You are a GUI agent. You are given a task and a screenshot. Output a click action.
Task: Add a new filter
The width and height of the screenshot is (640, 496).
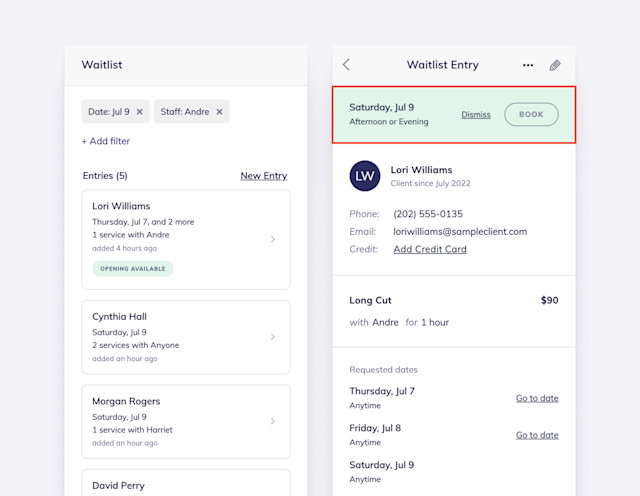106,141
